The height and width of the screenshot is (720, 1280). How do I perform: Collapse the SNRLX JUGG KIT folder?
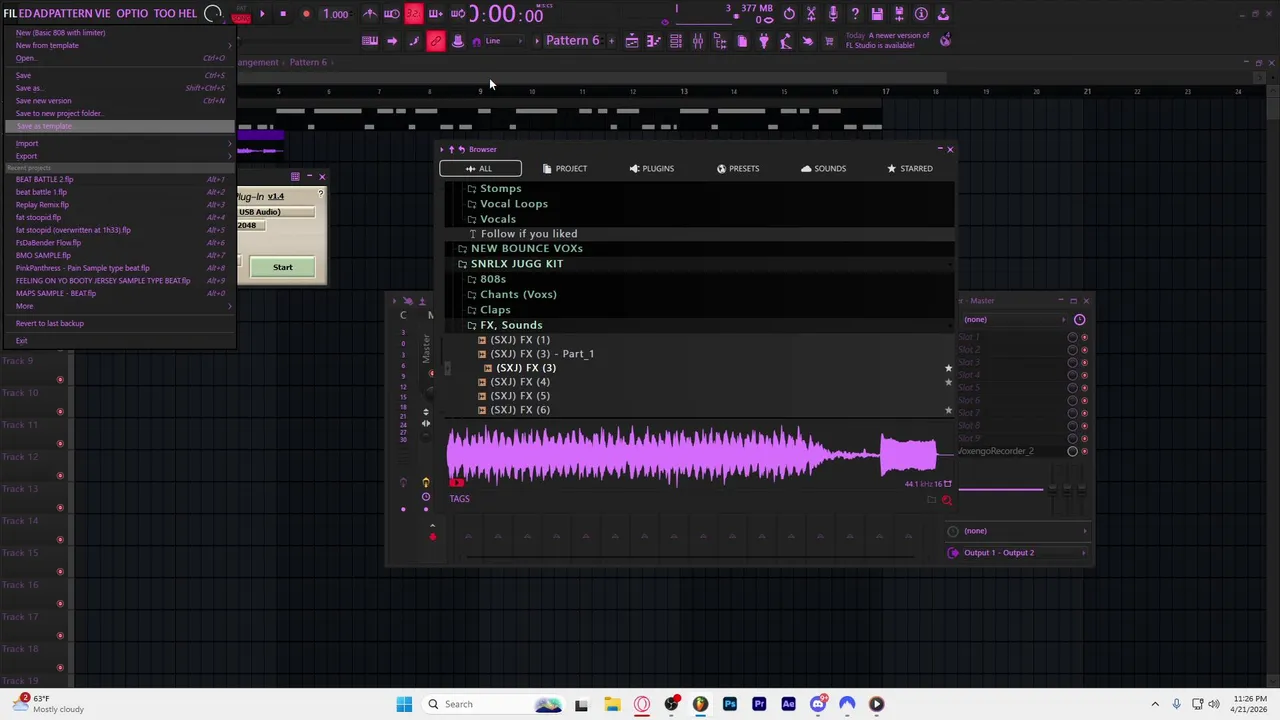click(517, 264)
